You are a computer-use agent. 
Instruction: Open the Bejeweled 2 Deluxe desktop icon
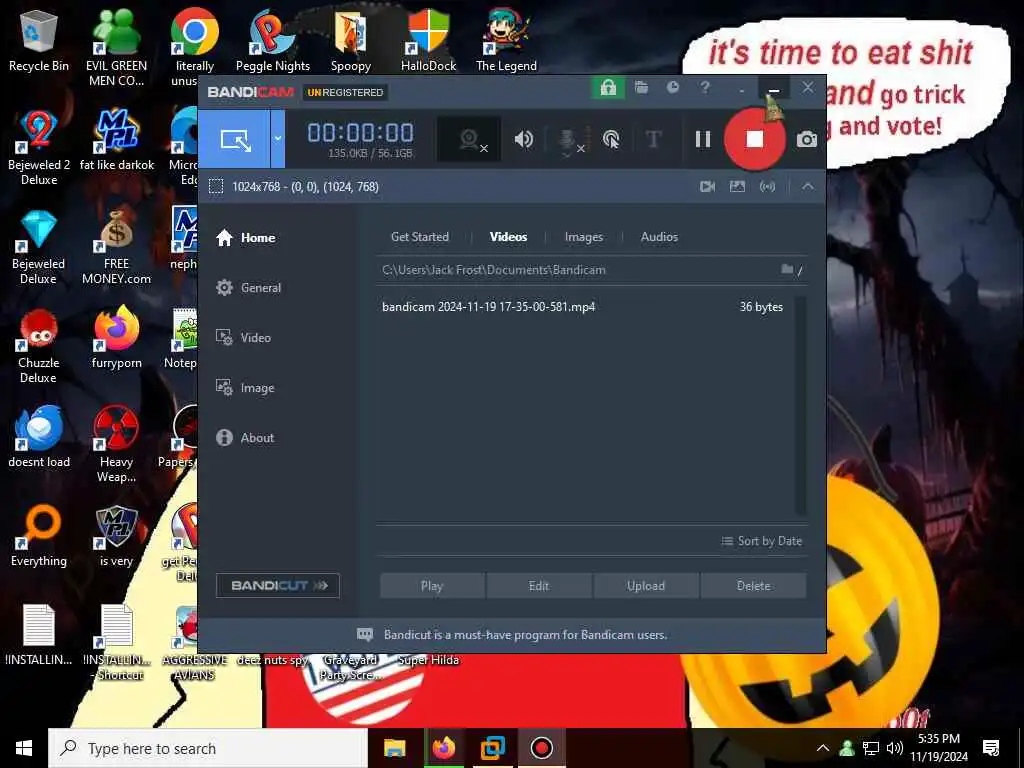pos(39,148)
